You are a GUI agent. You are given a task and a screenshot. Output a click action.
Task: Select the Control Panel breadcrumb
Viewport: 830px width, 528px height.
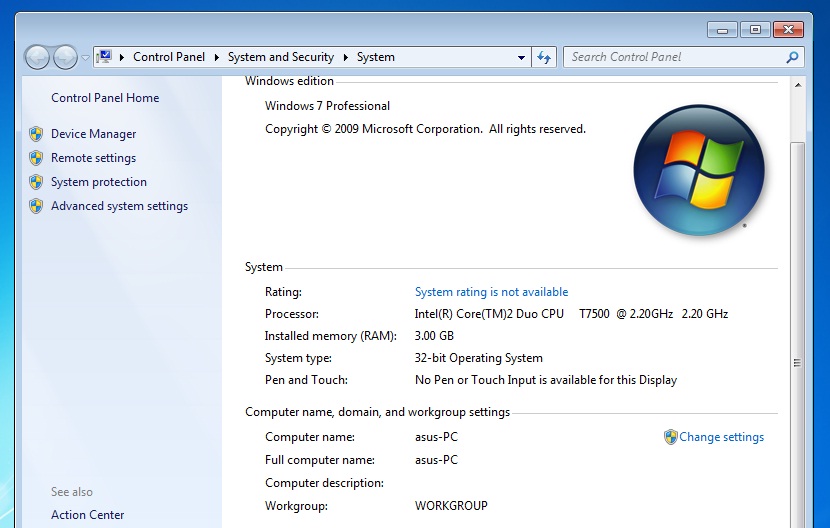click(x=168, y=57)
